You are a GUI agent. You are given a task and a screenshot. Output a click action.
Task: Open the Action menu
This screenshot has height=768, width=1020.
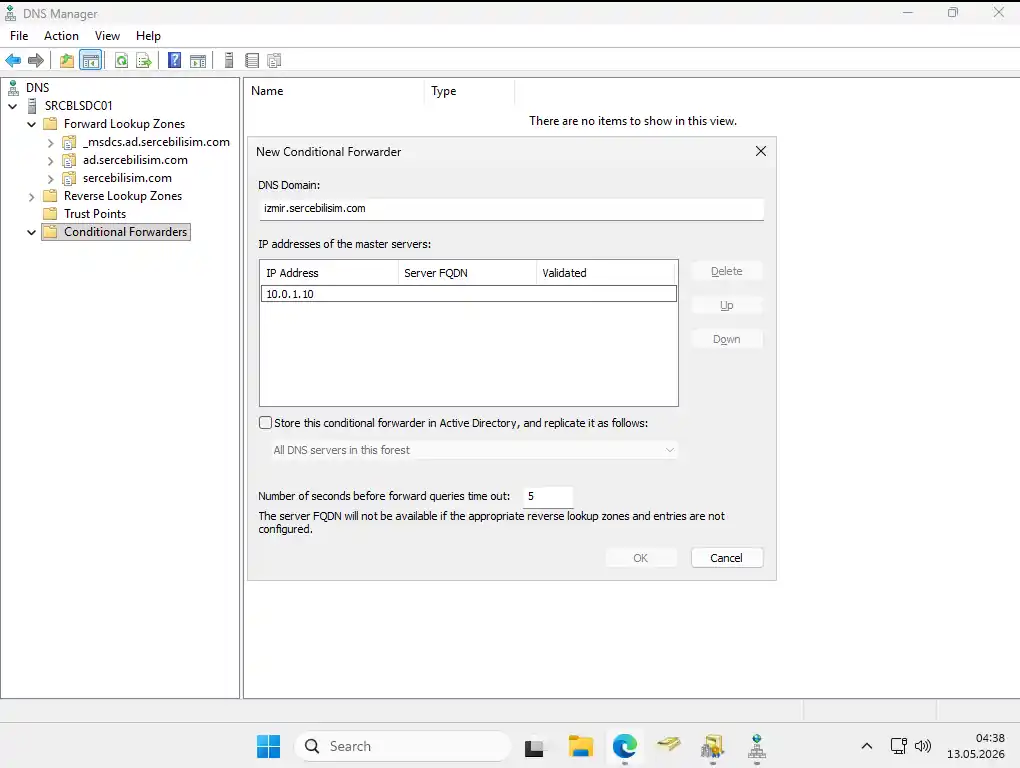click(61, 36)
